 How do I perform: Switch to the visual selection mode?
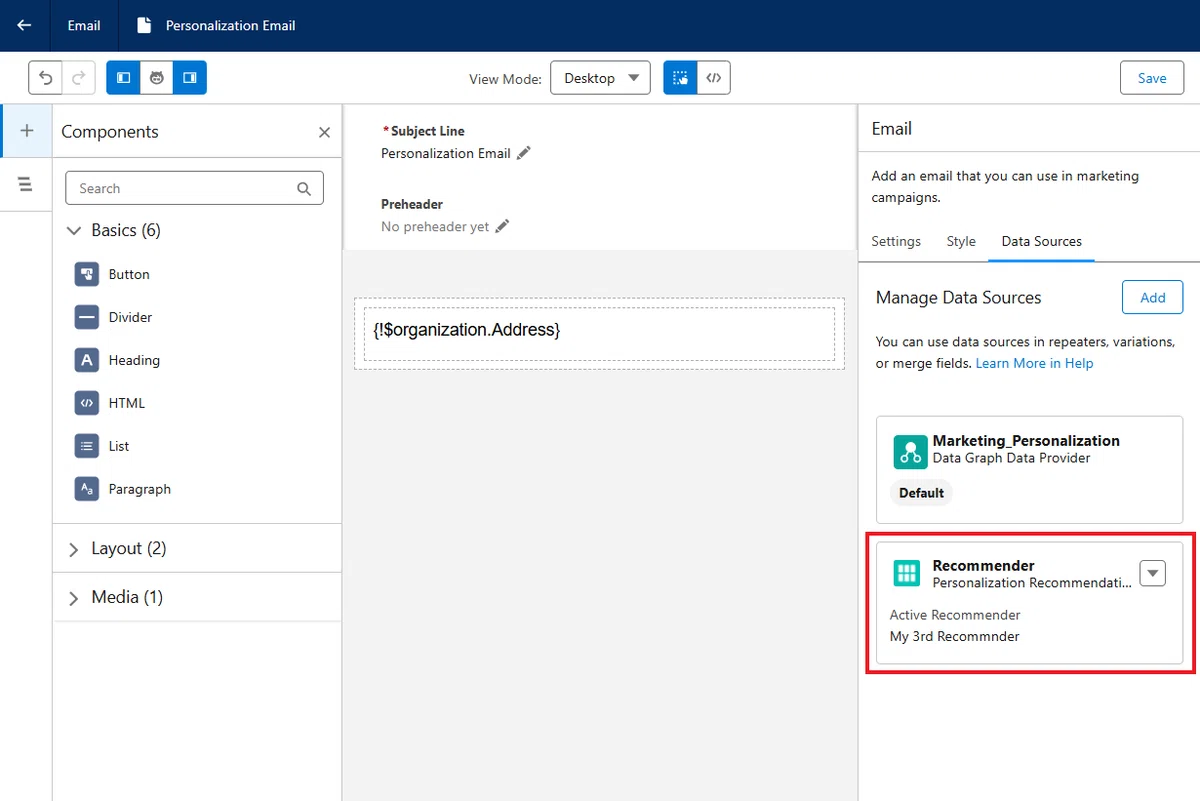(x=680, y=77)
